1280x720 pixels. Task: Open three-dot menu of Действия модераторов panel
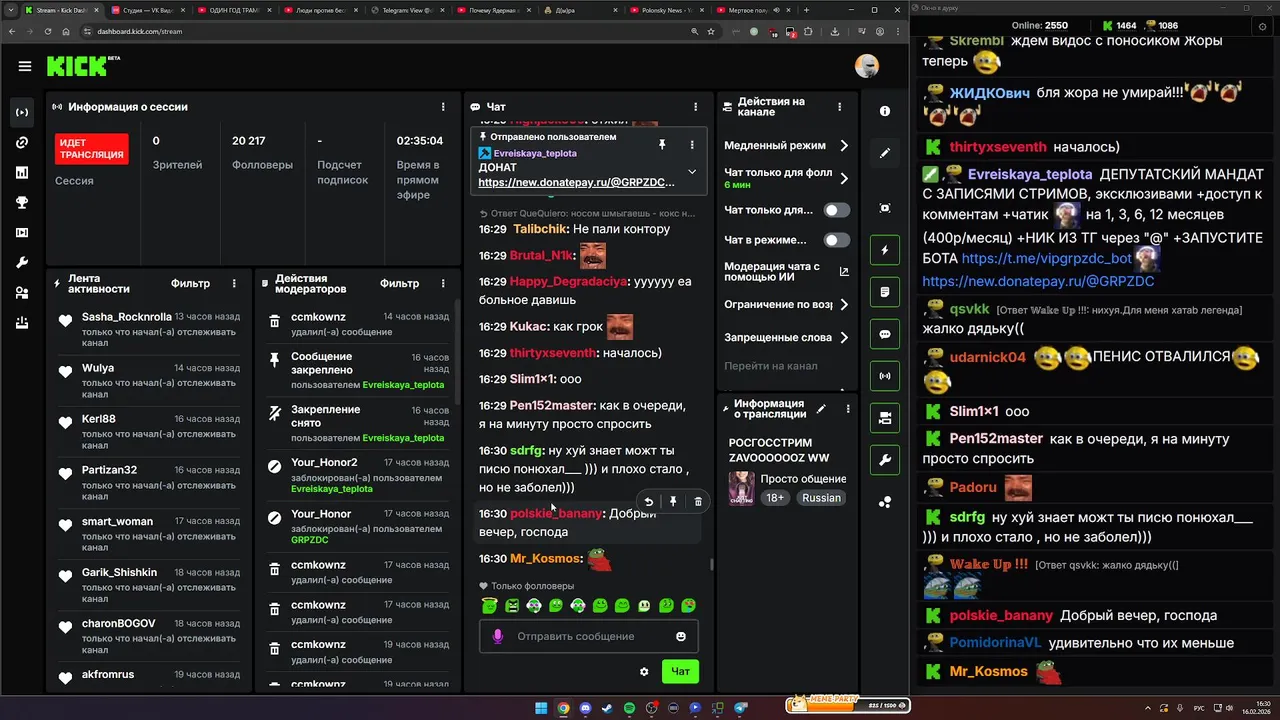pyautogui.click(x=443, y=283)
